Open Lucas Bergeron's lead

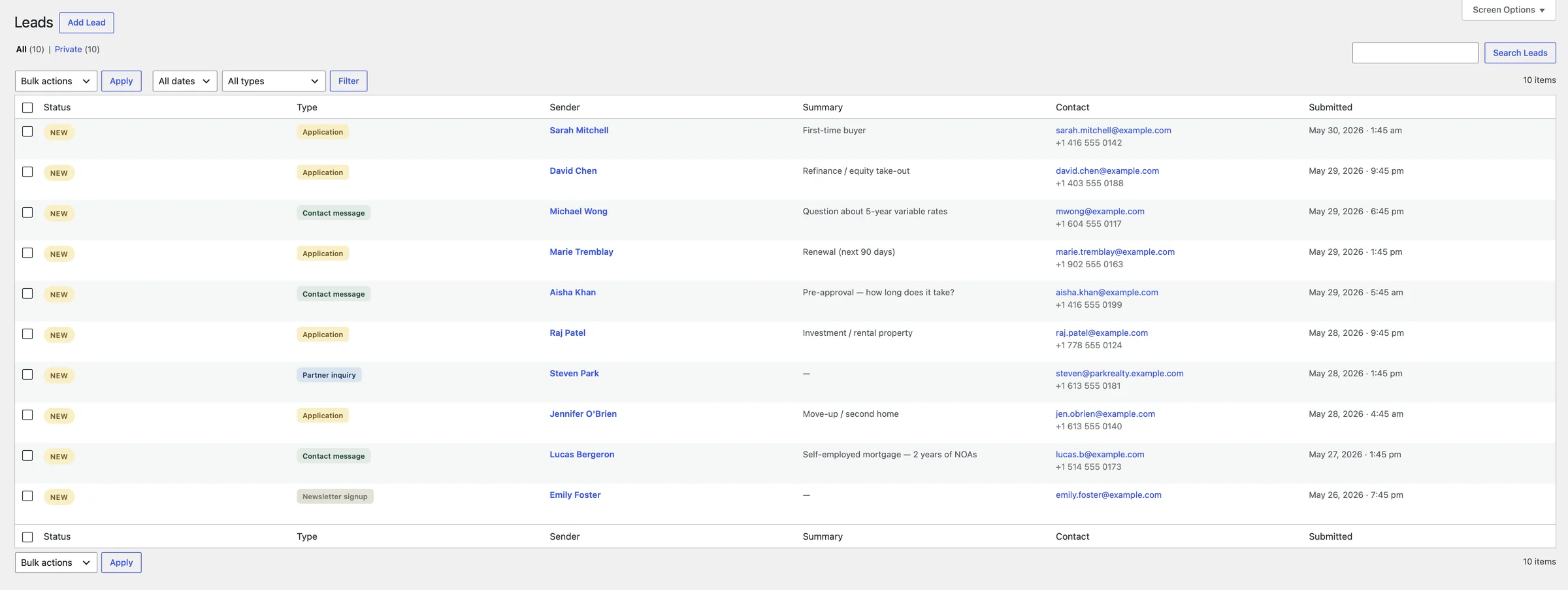pos(581,455)
